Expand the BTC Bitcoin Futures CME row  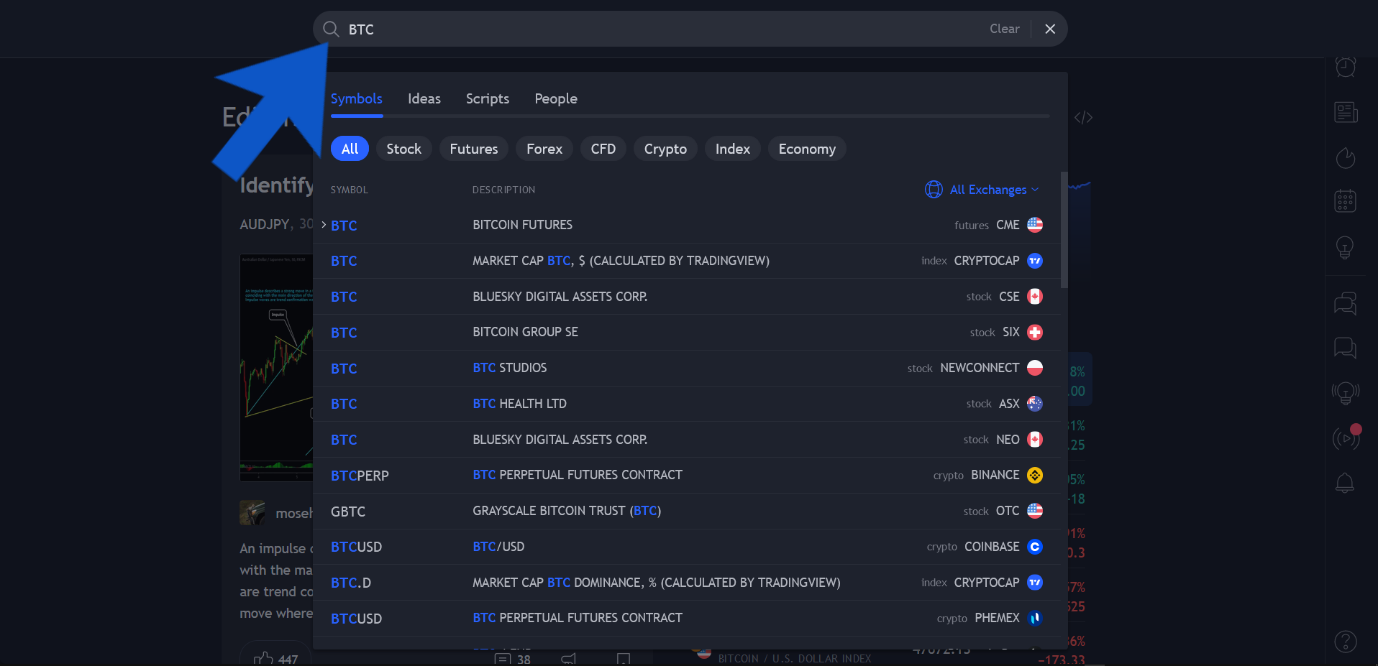click(324, 225)
